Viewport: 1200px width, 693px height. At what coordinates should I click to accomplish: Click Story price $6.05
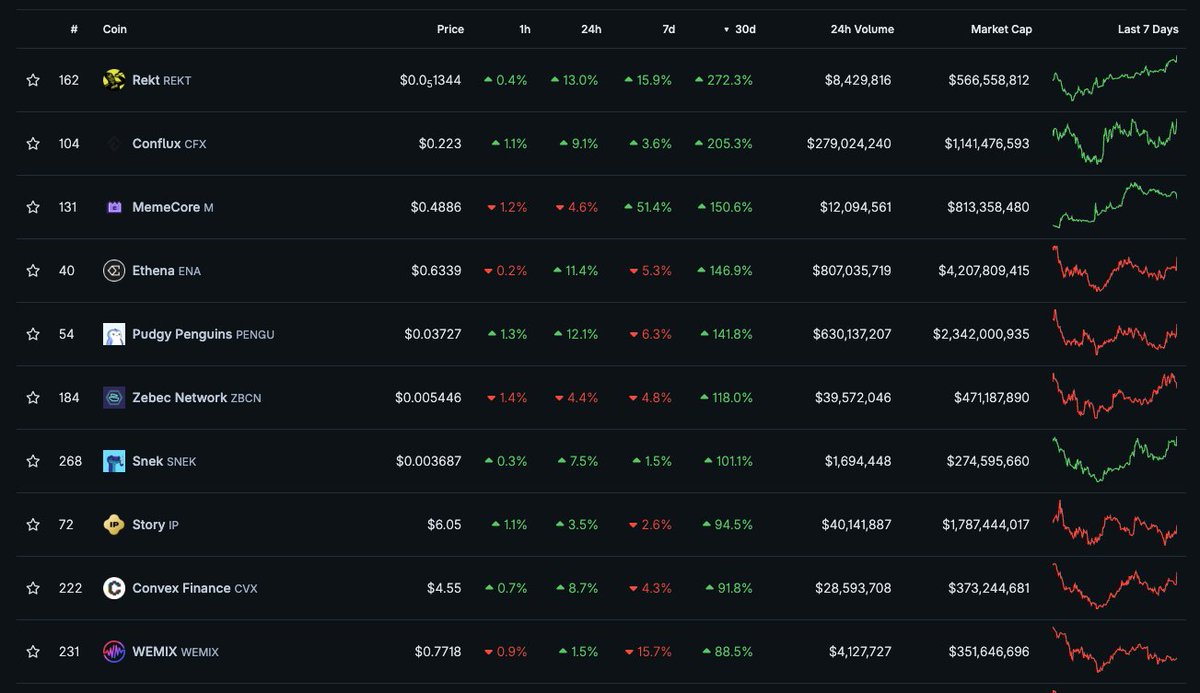(x=444, y=525)
